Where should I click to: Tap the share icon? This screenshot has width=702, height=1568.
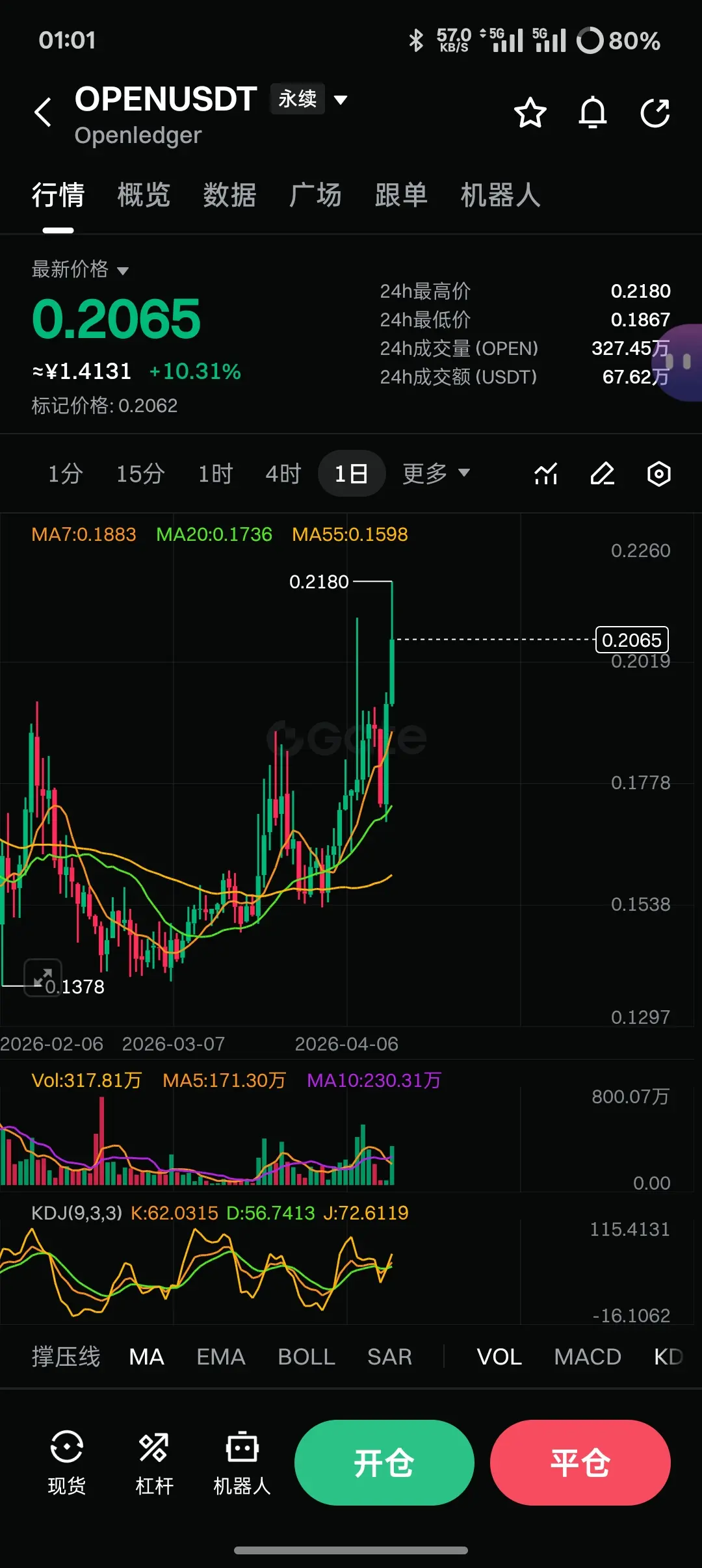pos(655,113)
